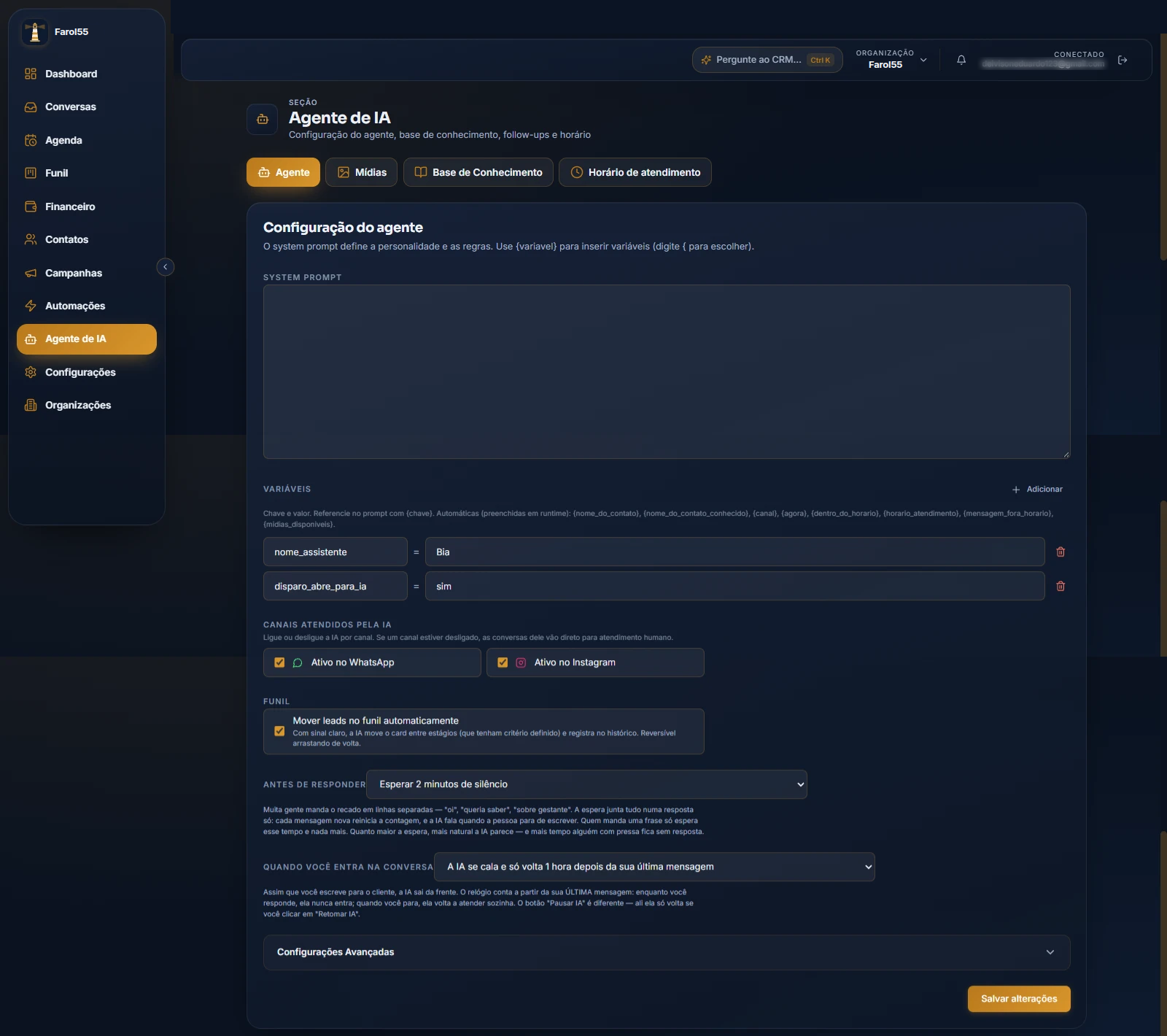Click the Bia value field
Viewport: 1167px width, 1036px height.
click(735, 552)
